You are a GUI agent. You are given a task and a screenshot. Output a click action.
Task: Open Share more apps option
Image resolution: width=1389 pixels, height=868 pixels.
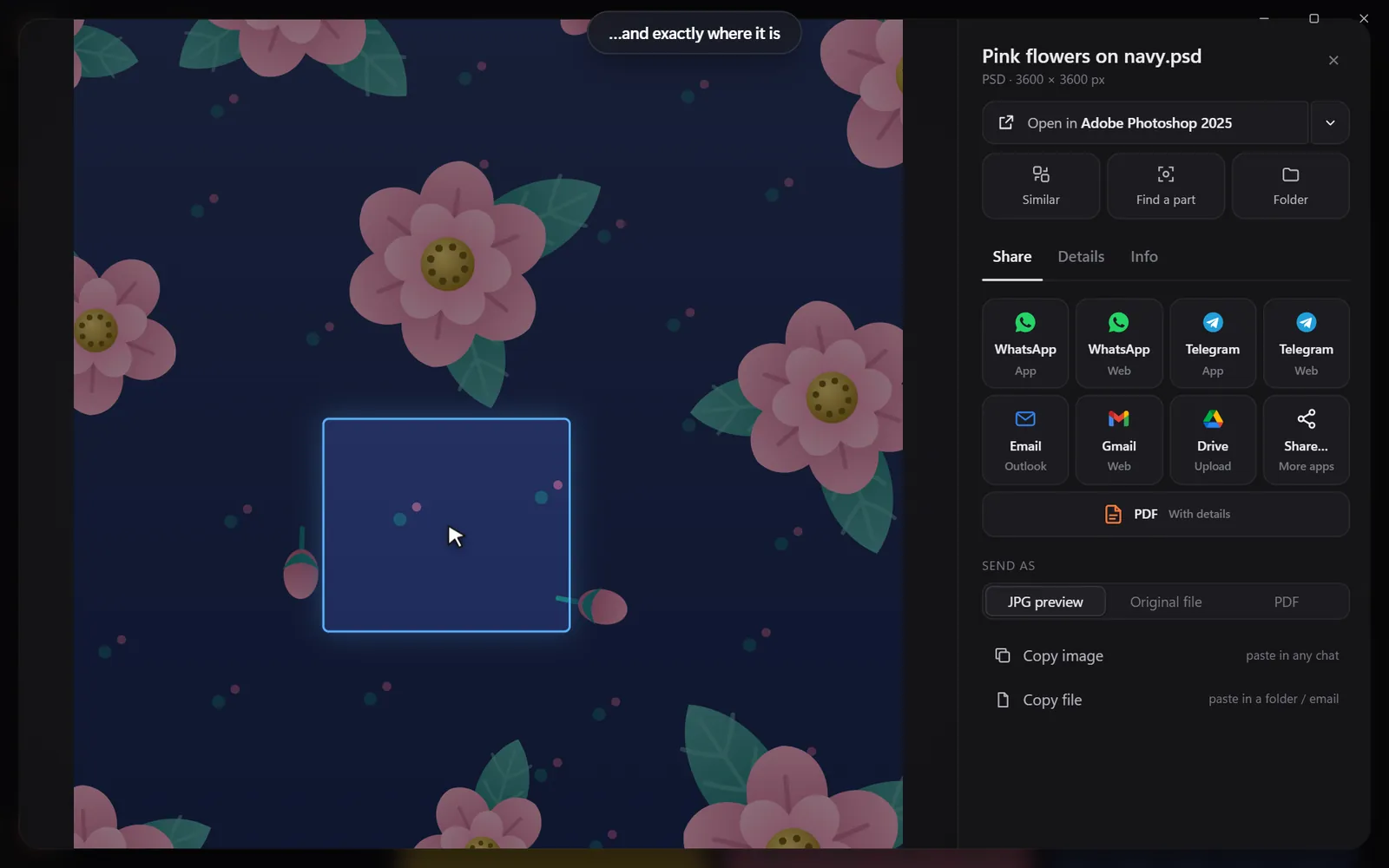point(1307,440)
